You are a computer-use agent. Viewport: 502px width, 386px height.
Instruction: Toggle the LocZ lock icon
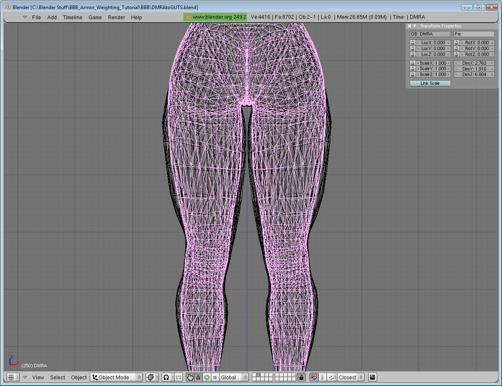click(413, 54)
